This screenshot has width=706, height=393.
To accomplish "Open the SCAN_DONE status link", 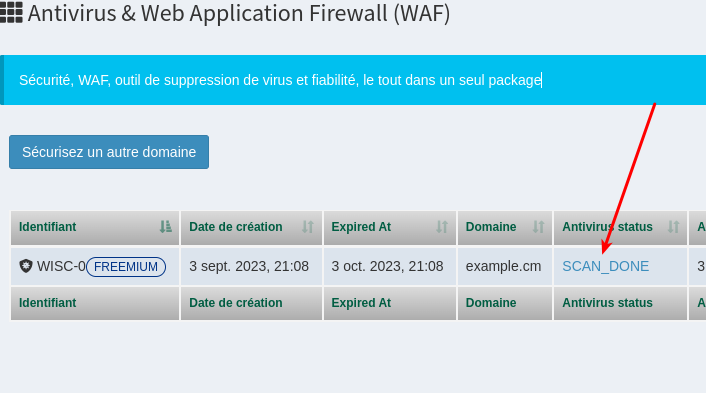I will tap(606, 266).
